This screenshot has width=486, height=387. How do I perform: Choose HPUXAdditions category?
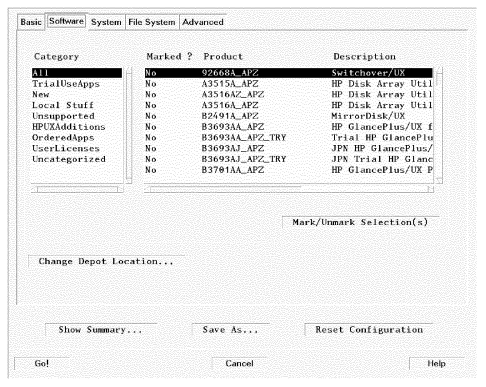point(77,127)
